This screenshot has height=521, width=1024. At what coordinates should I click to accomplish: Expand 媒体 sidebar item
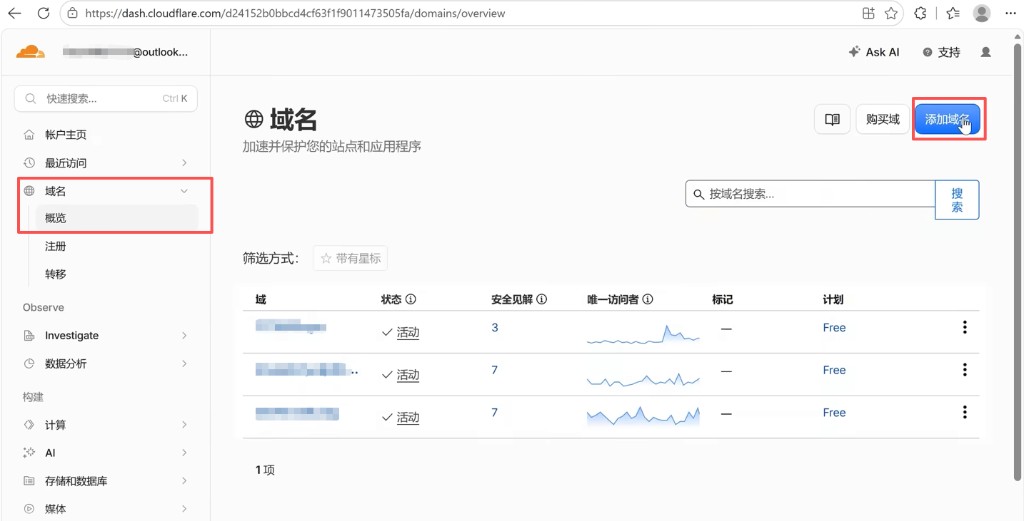pyautogui.click(x=107, y=509)
